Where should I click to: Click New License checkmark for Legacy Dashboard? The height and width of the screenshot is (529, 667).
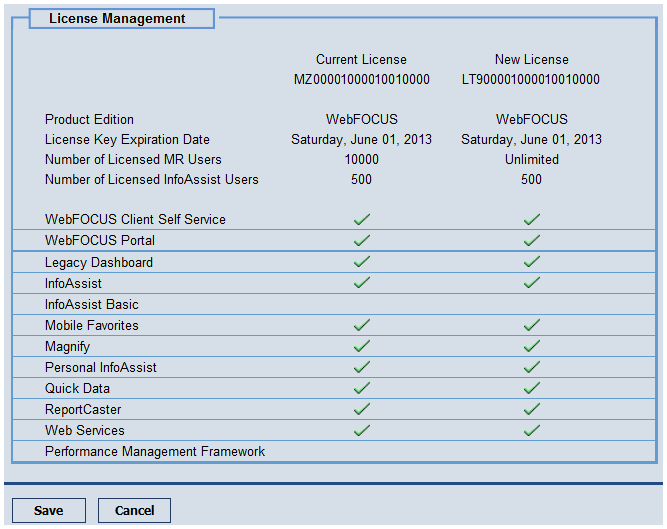coord(532,262)
